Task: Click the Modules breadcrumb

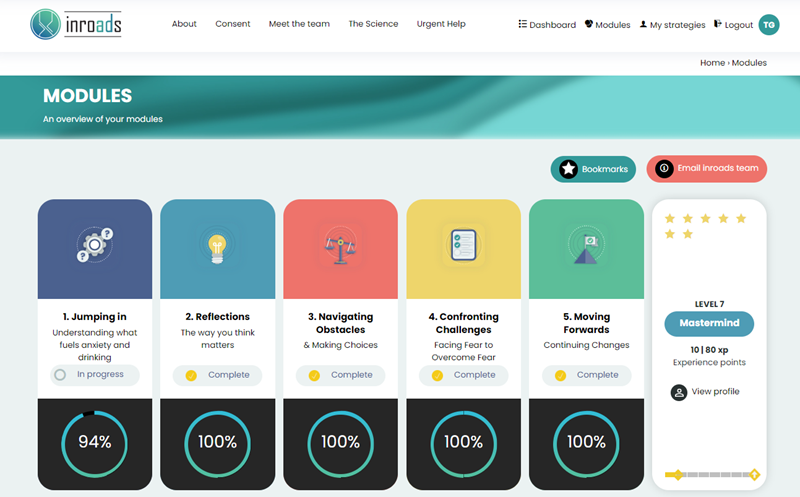Action: (749, 63)
